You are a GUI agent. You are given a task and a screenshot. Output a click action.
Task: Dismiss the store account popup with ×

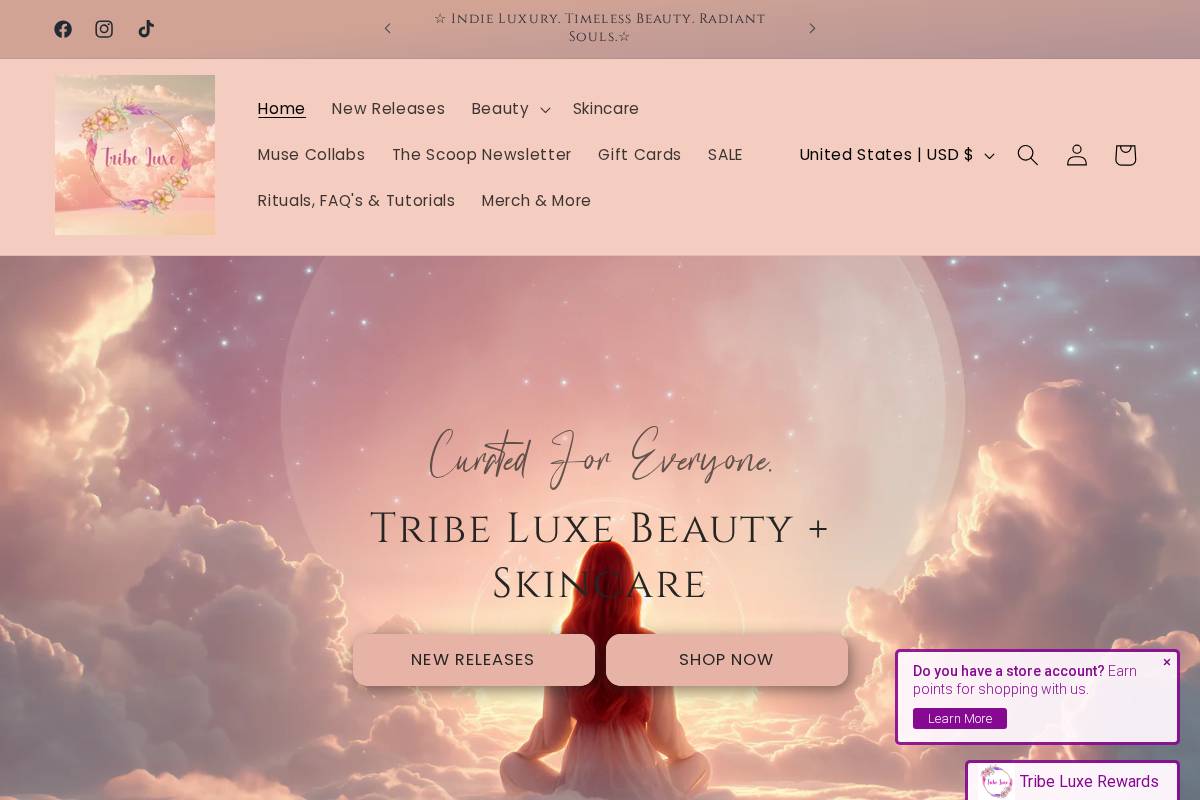[1166, 662]
